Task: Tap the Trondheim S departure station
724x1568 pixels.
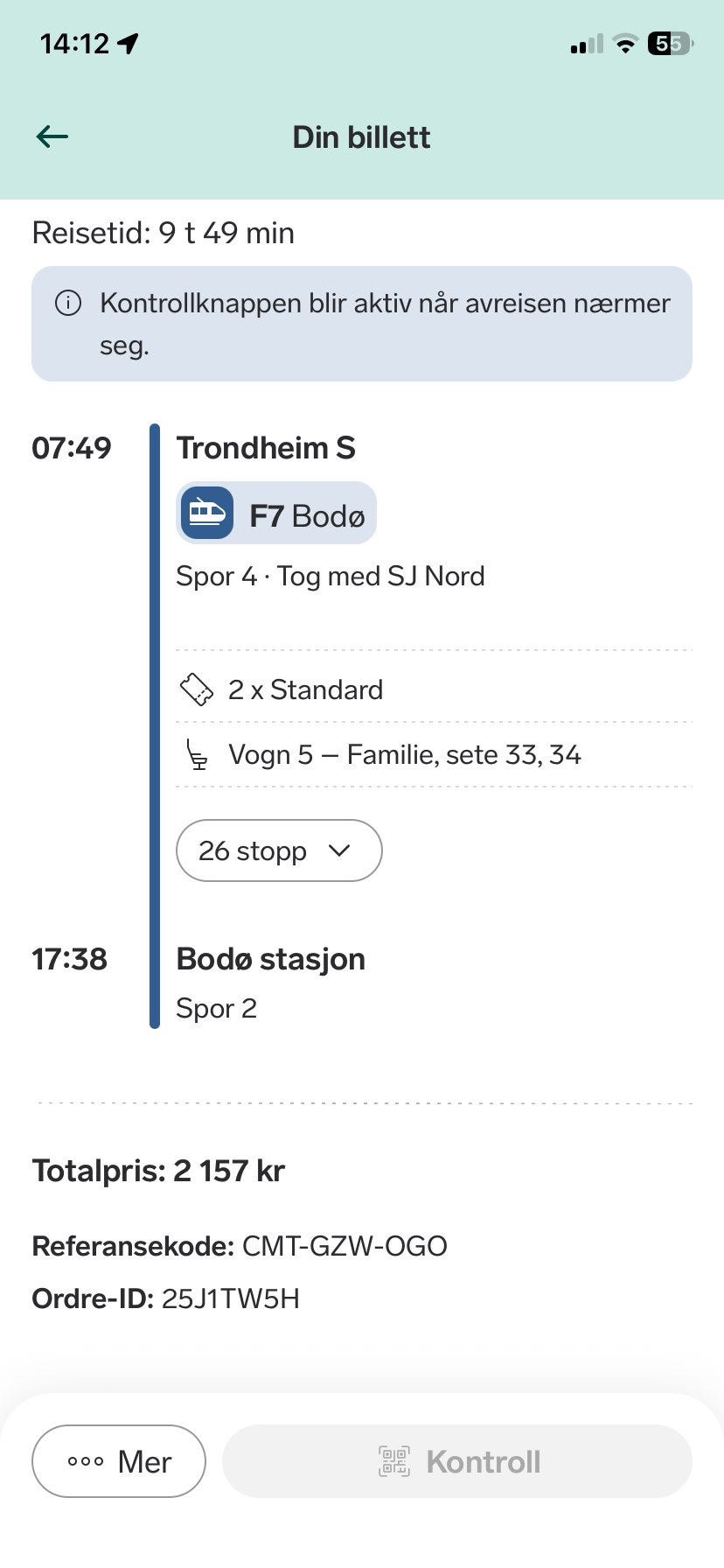Action: click(266, 448)
